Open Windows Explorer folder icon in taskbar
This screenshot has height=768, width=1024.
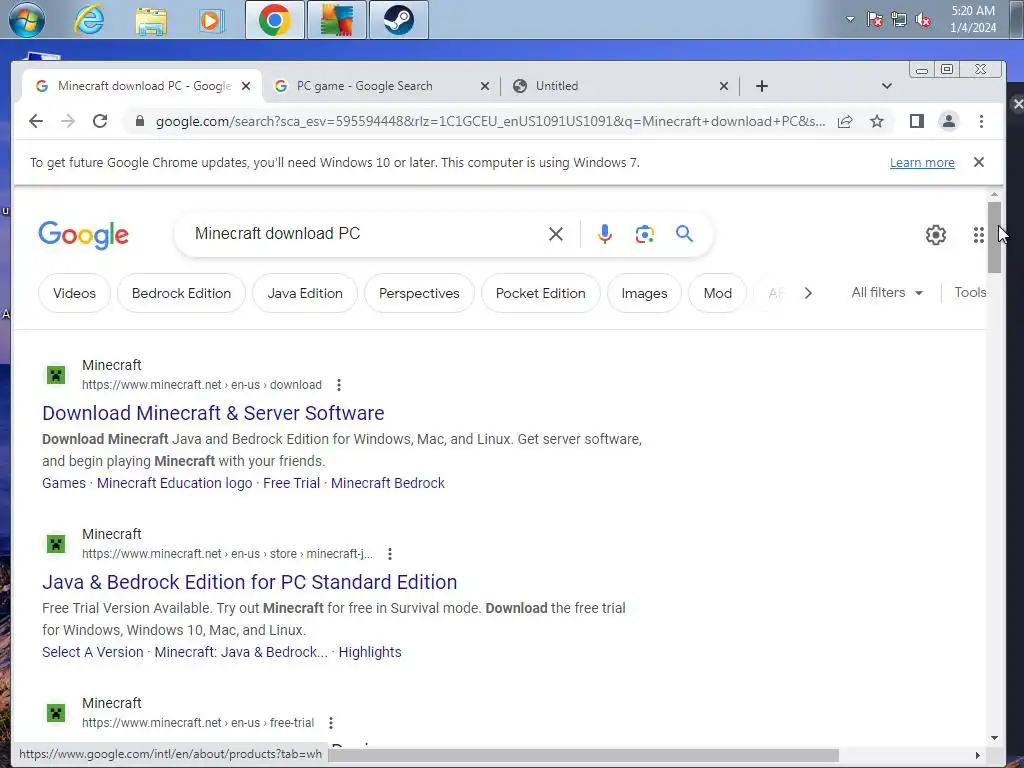[151, 20]
